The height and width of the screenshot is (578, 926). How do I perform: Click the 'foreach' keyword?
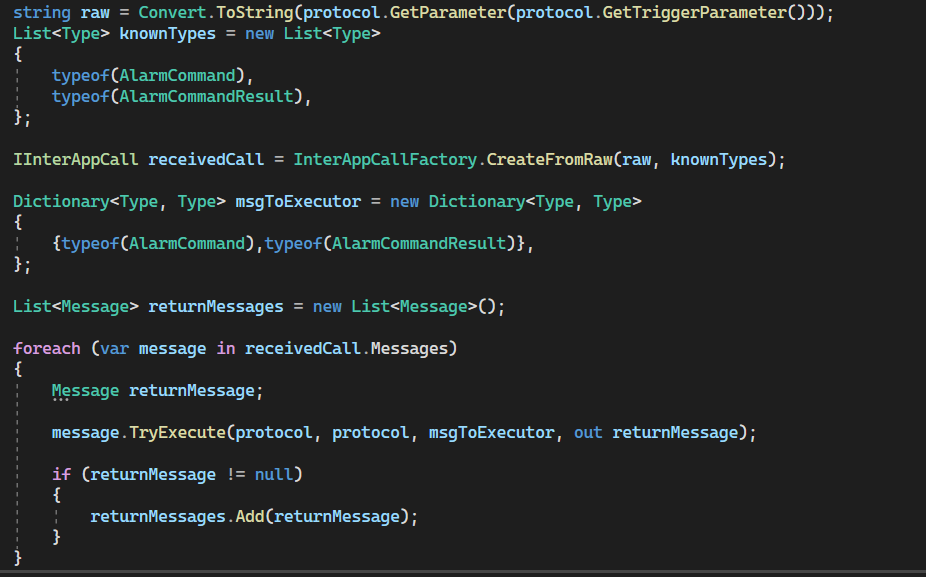(x=47, y=348)
